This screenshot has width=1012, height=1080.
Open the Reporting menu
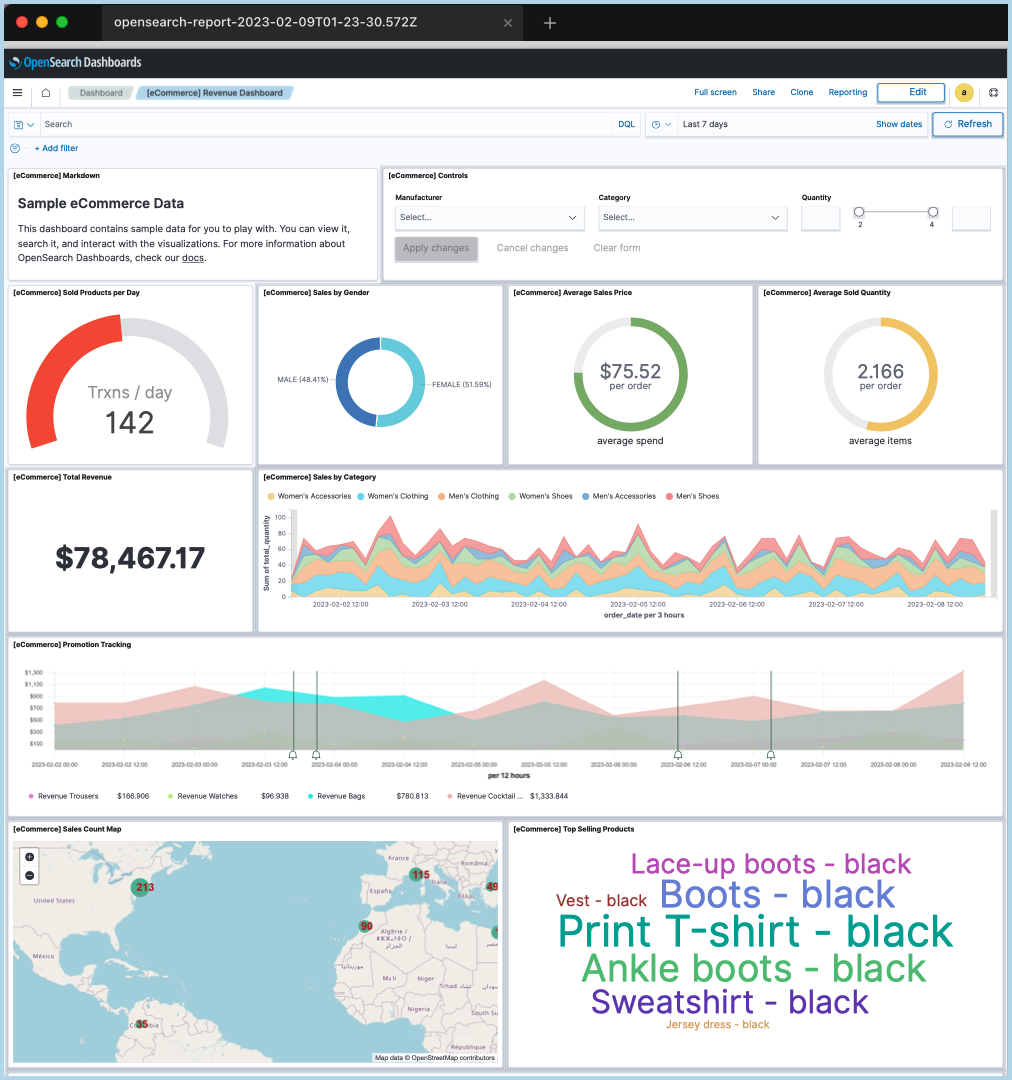[847, 93]
